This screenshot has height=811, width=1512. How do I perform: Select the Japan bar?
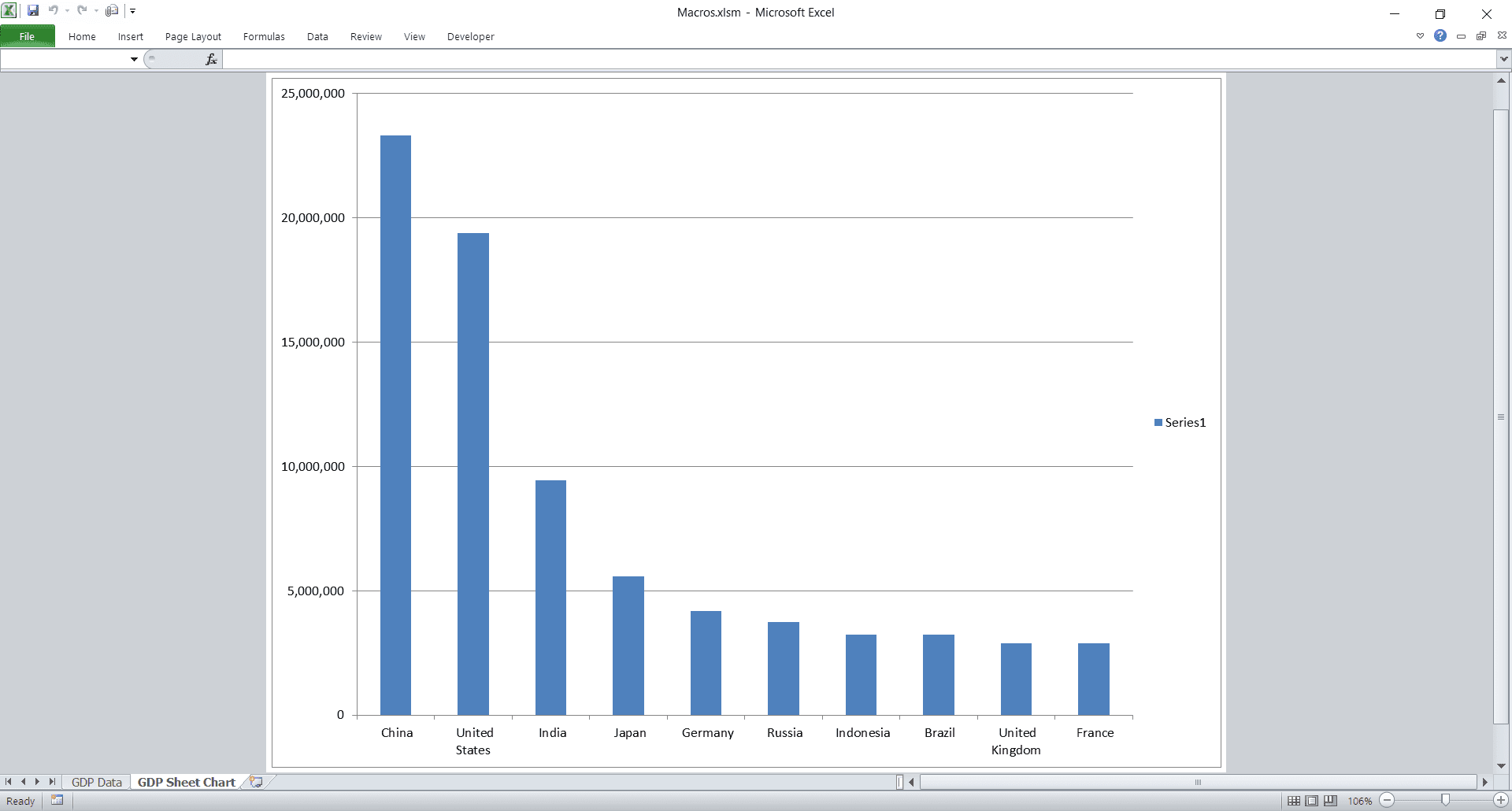click(x=628, y=646)
